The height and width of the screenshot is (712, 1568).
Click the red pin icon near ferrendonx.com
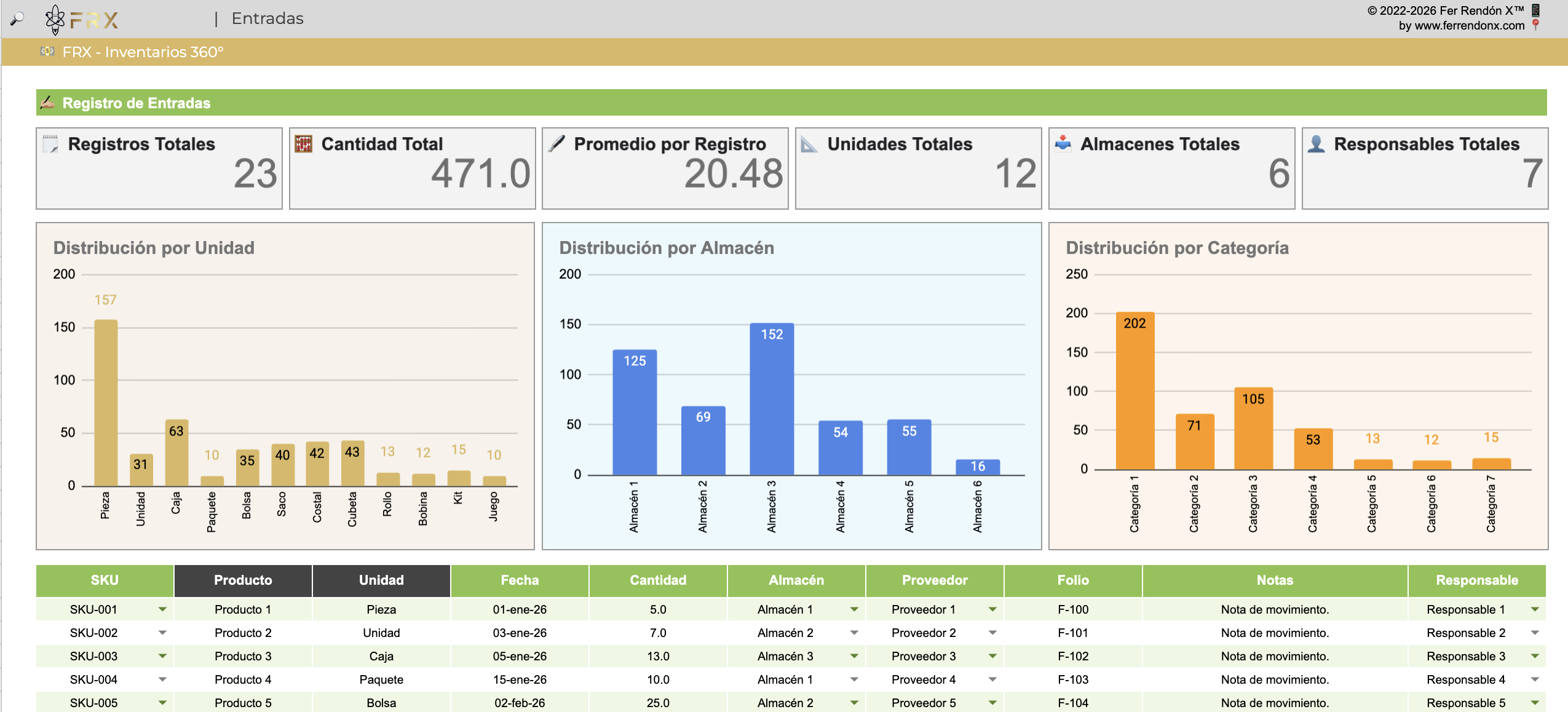pyautogui.click(x=1535, y=25)
